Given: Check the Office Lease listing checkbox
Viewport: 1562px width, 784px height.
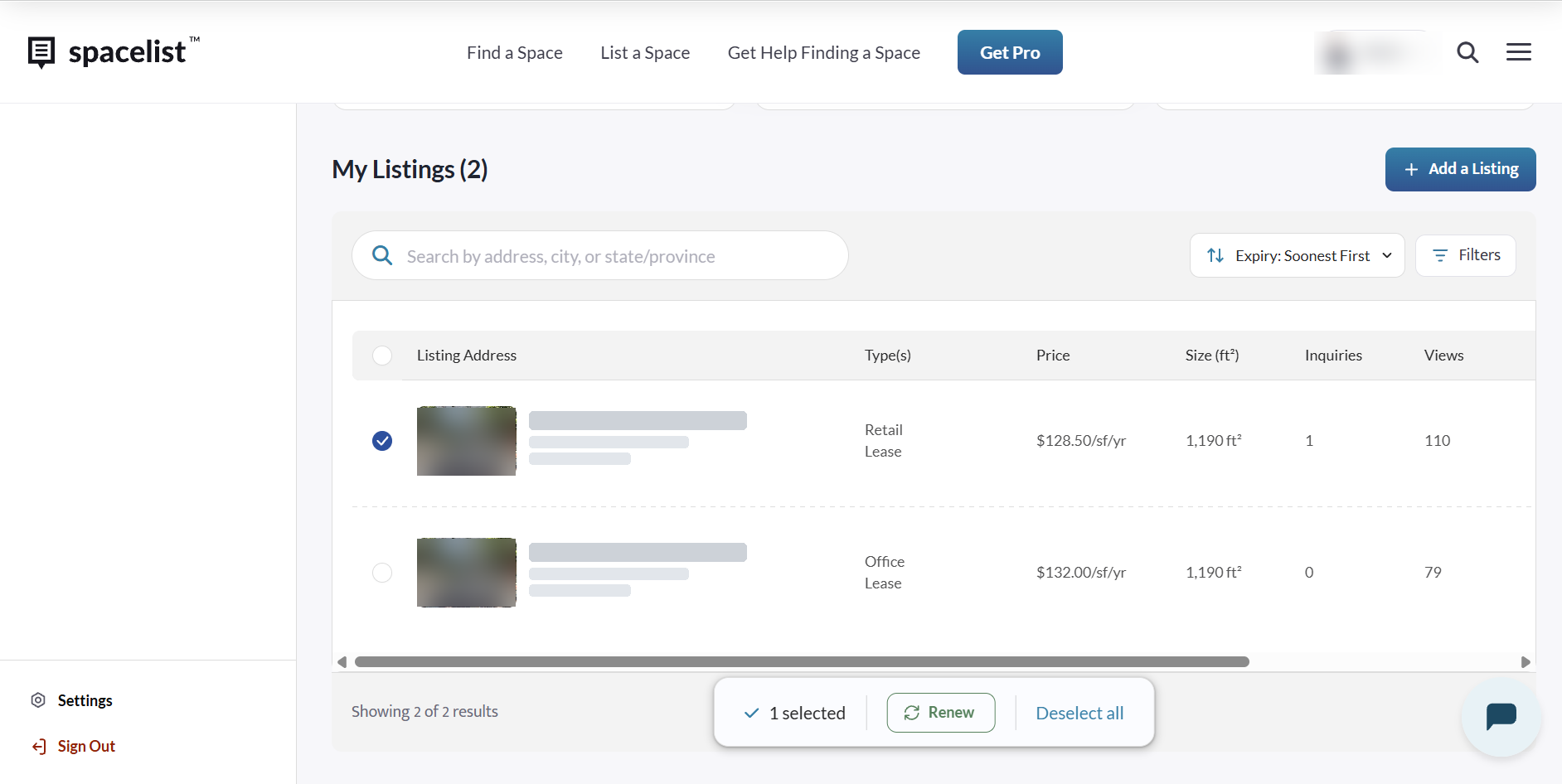Looking at the screenshot, I should click(382, 573).
